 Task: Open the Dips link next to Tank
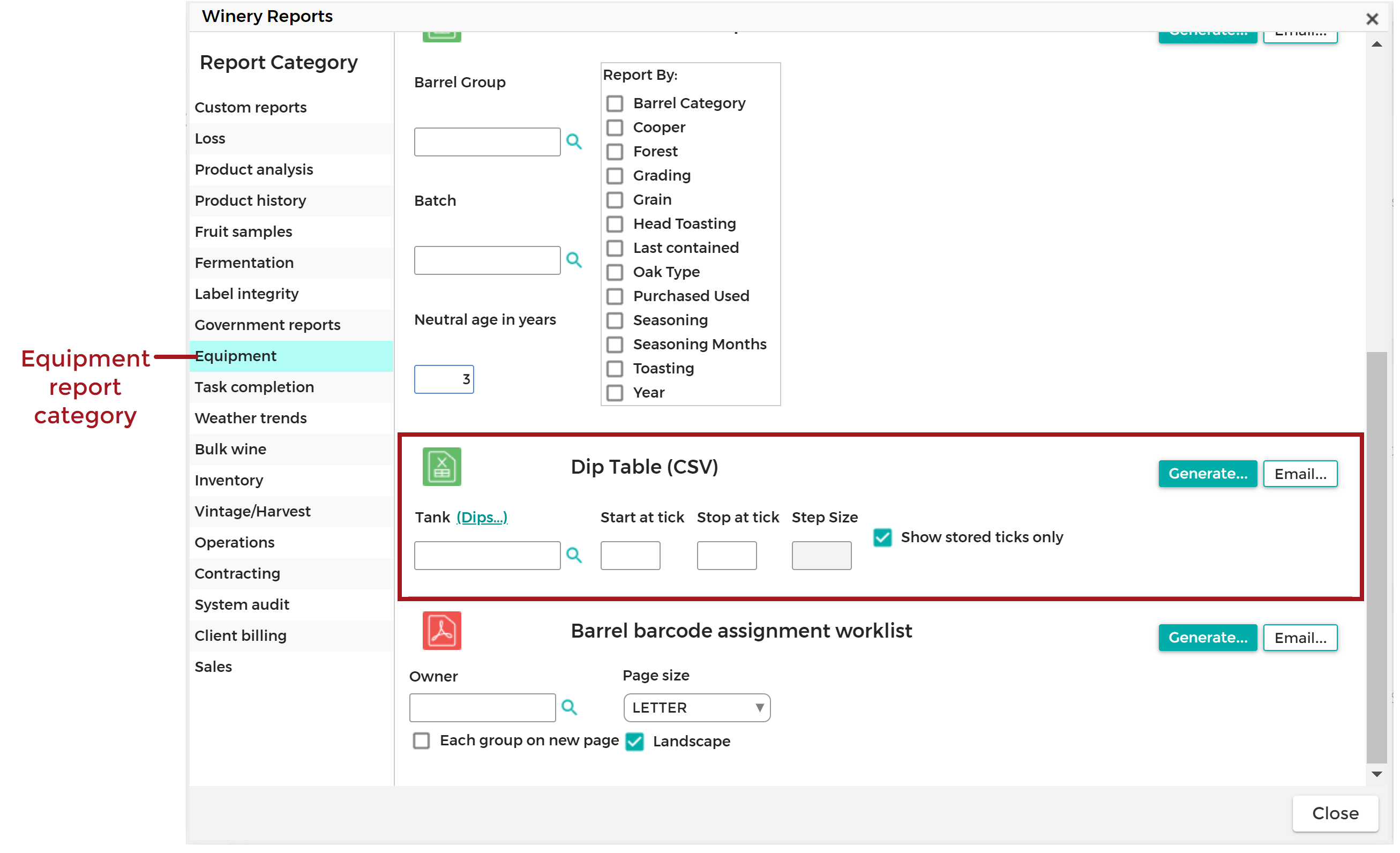[x=482, y=517]
